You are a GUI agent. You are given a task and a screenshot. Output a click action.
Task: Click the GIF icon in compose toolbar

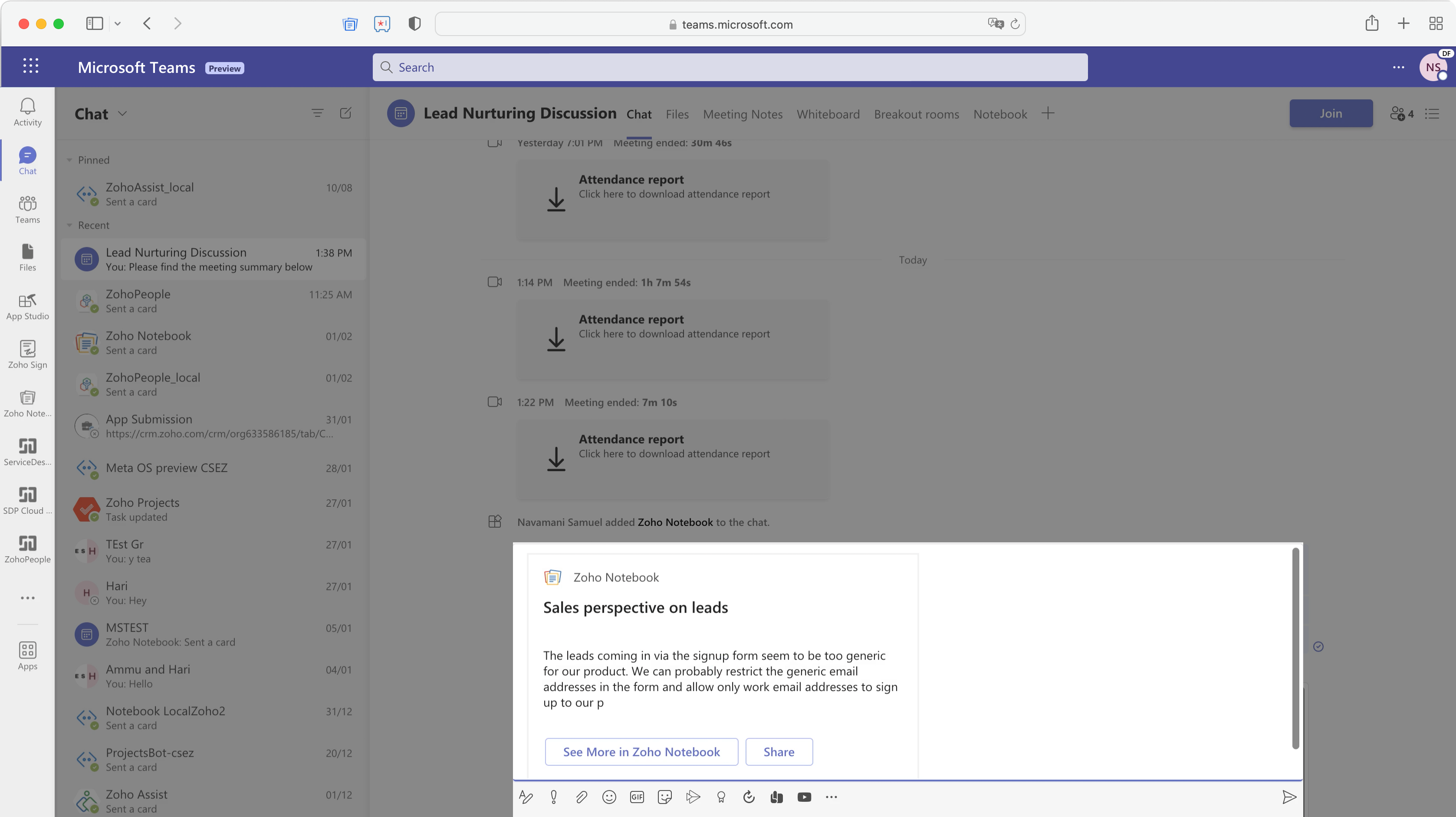point(637,797)
